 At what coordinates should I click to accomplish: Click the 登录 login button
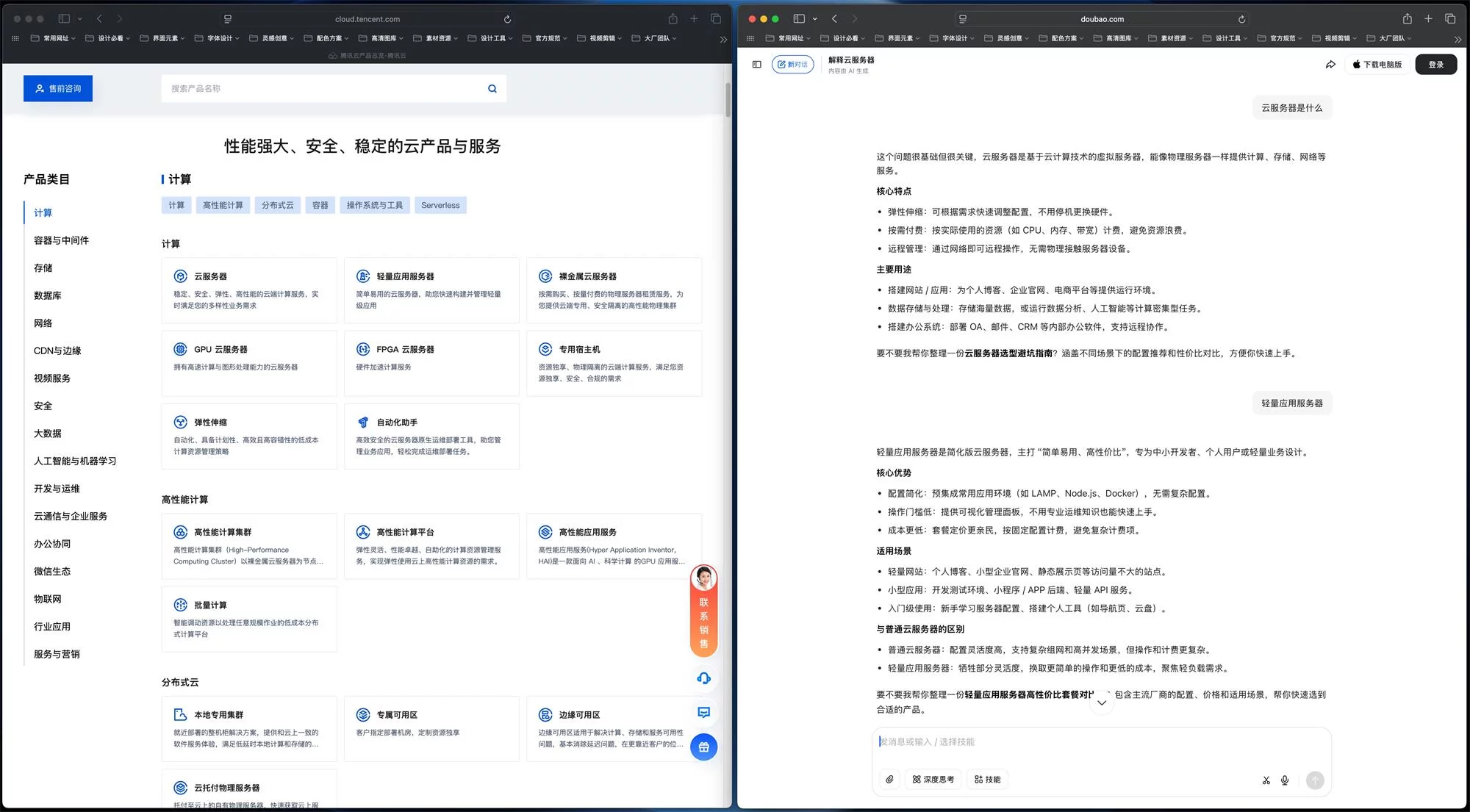point(1435,64)
